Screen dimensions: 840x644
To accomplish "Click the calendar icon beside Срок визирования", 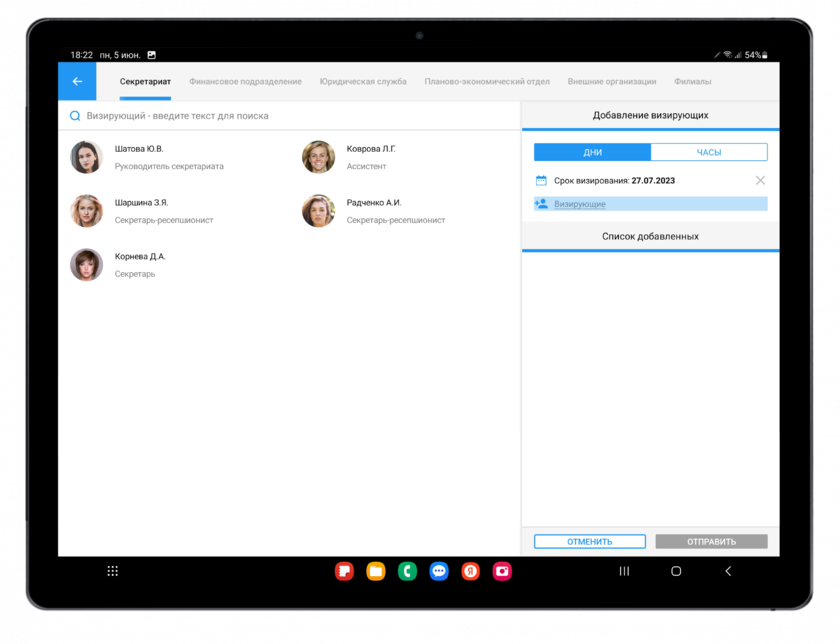I will coord(541,181).
